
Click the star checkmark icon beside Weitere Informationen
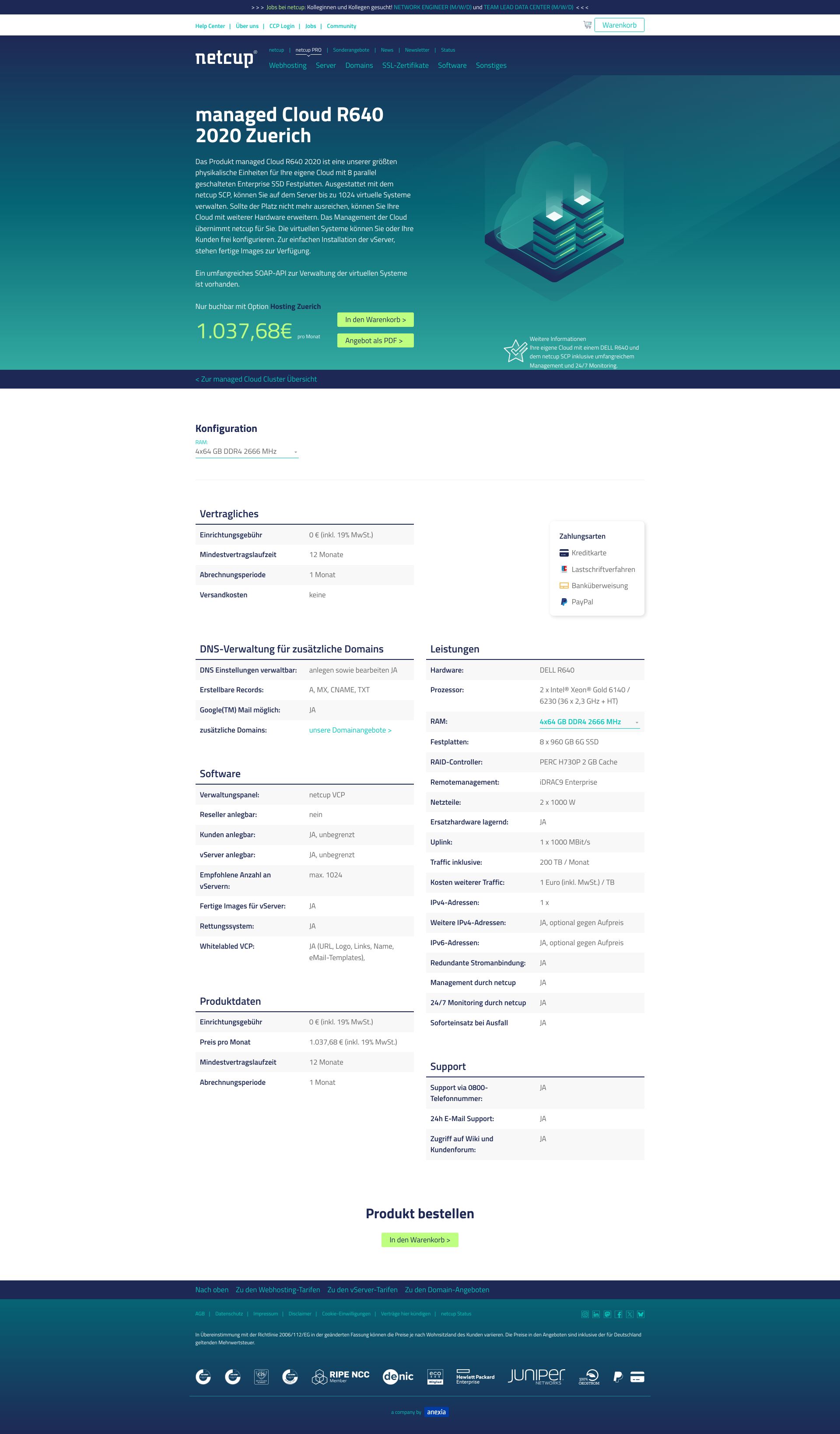pyautogui.click(x=516, y=351)
